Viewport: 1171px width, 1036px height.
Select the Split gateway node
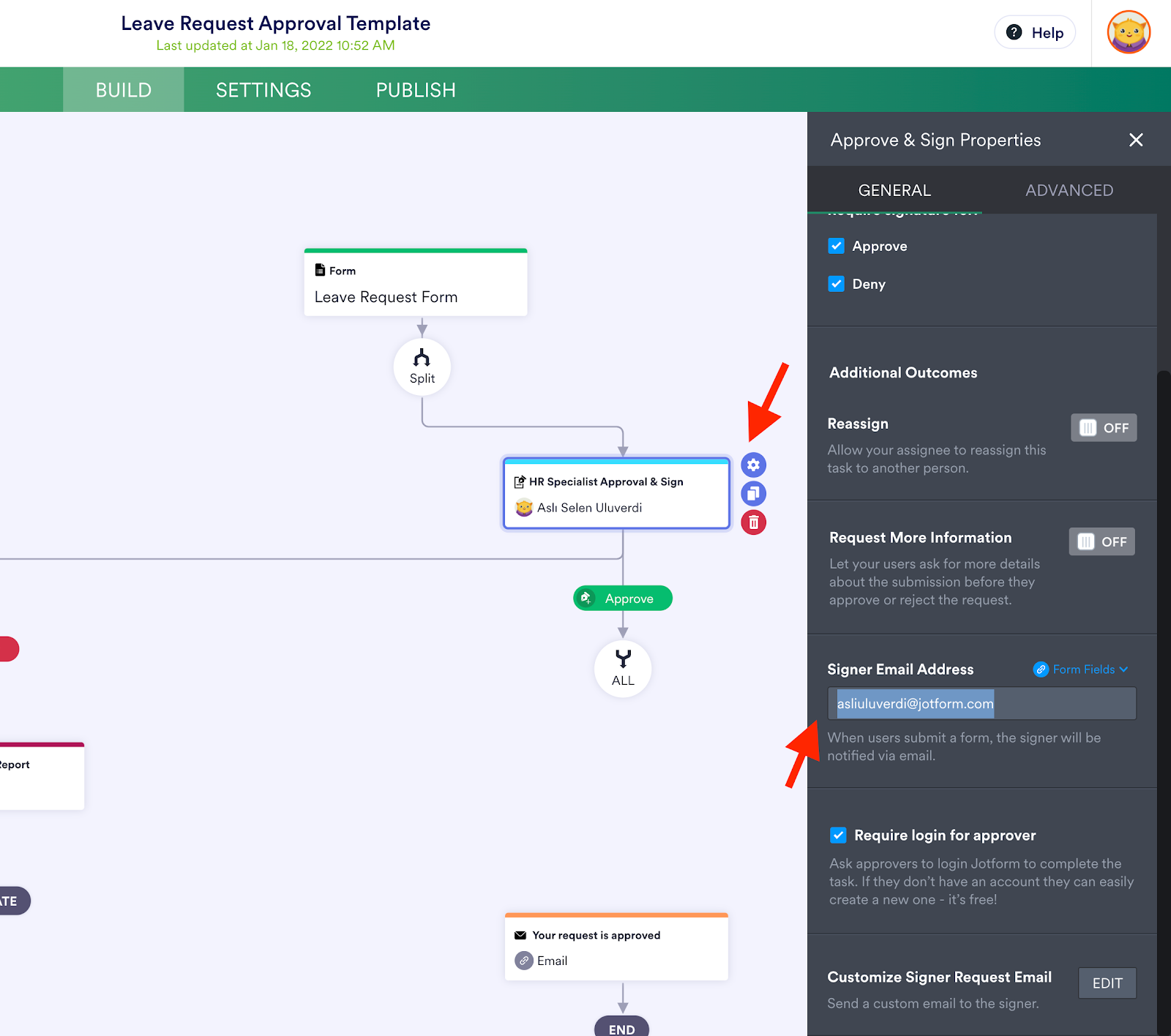point(422,367)
